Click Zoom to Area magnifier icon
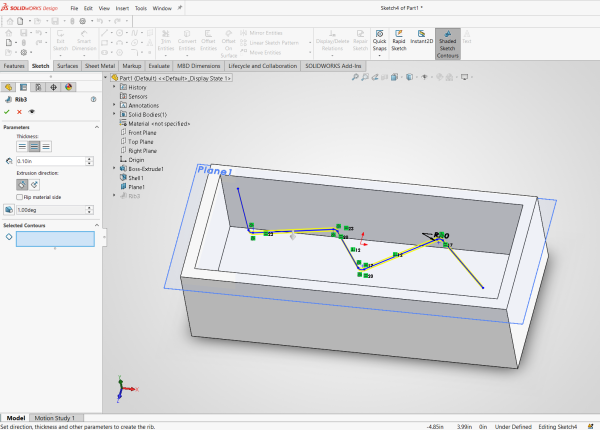 coord(365,77)
